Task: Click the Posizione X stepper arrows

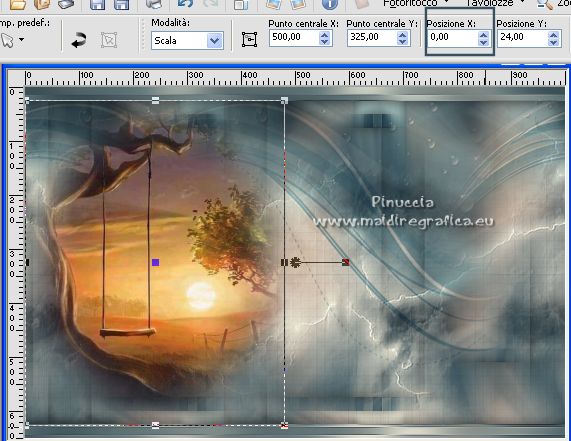Action: 483,38
